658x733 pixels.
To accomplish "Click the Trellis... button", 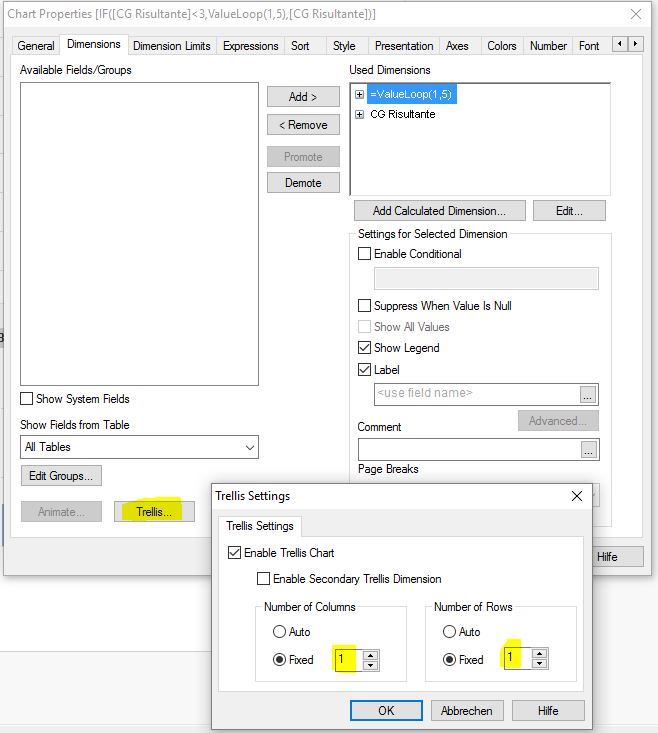I will [154, 512].
